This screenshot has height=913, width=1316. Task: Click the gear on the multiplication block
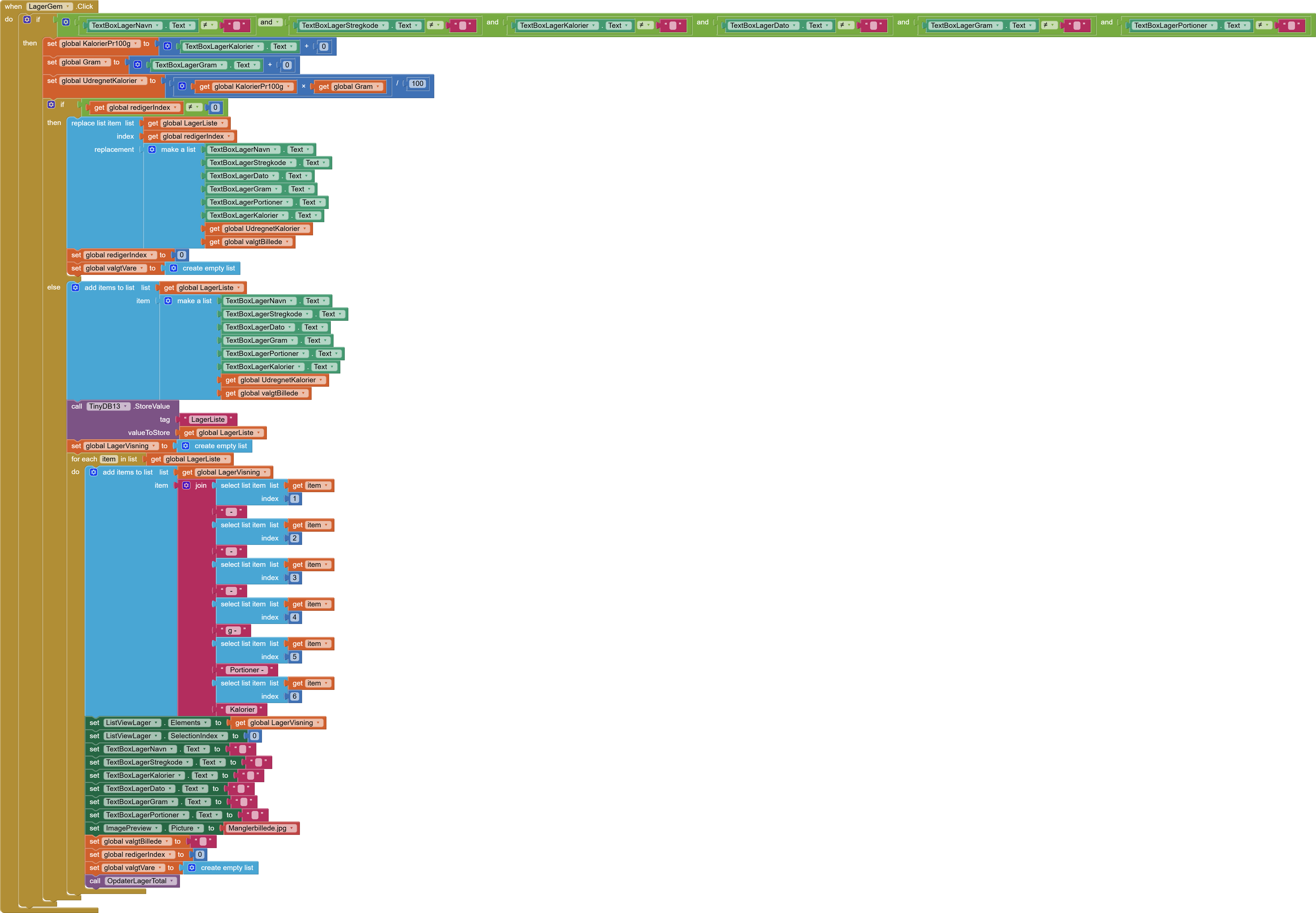[x=182, y=86]
